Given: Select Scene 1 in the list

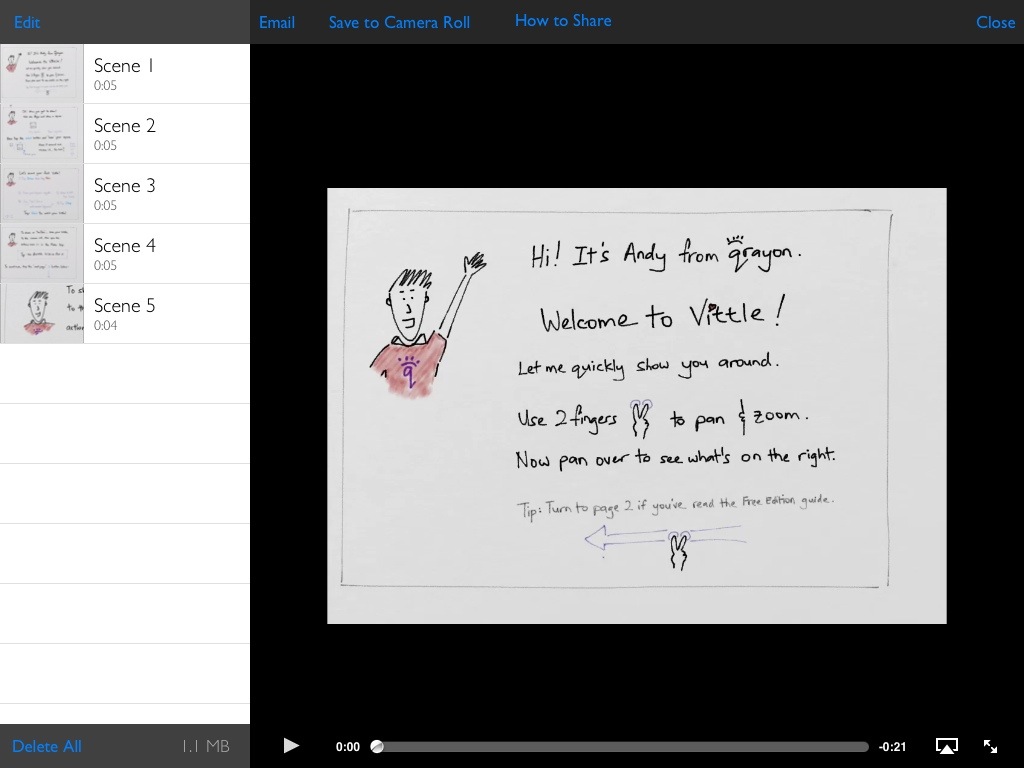Looking at the screenshot, I should pyautogui.click(x=125, y=74).
